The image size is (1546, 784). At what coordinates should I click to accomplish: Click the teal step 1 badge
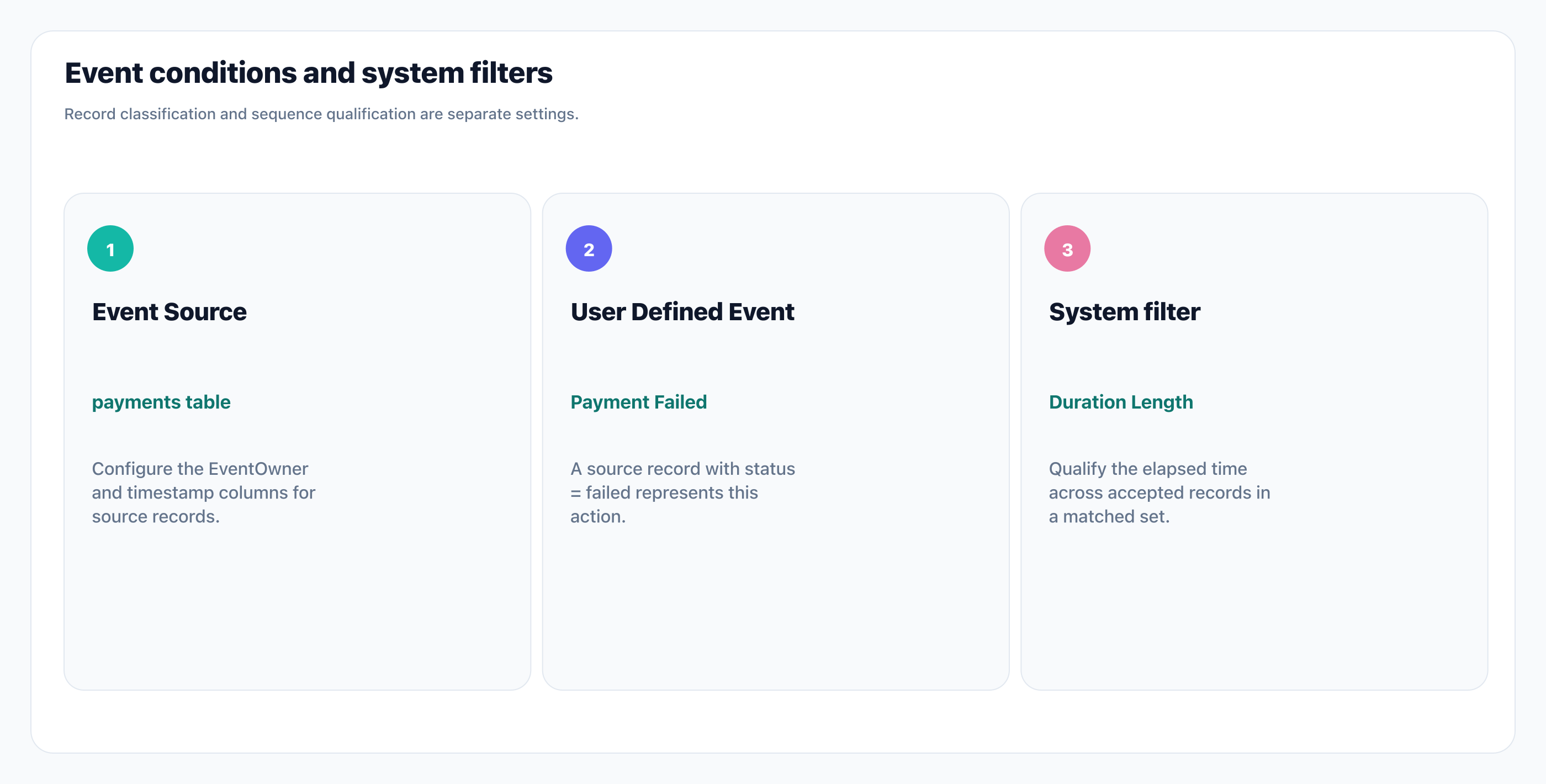pos(110,248)
